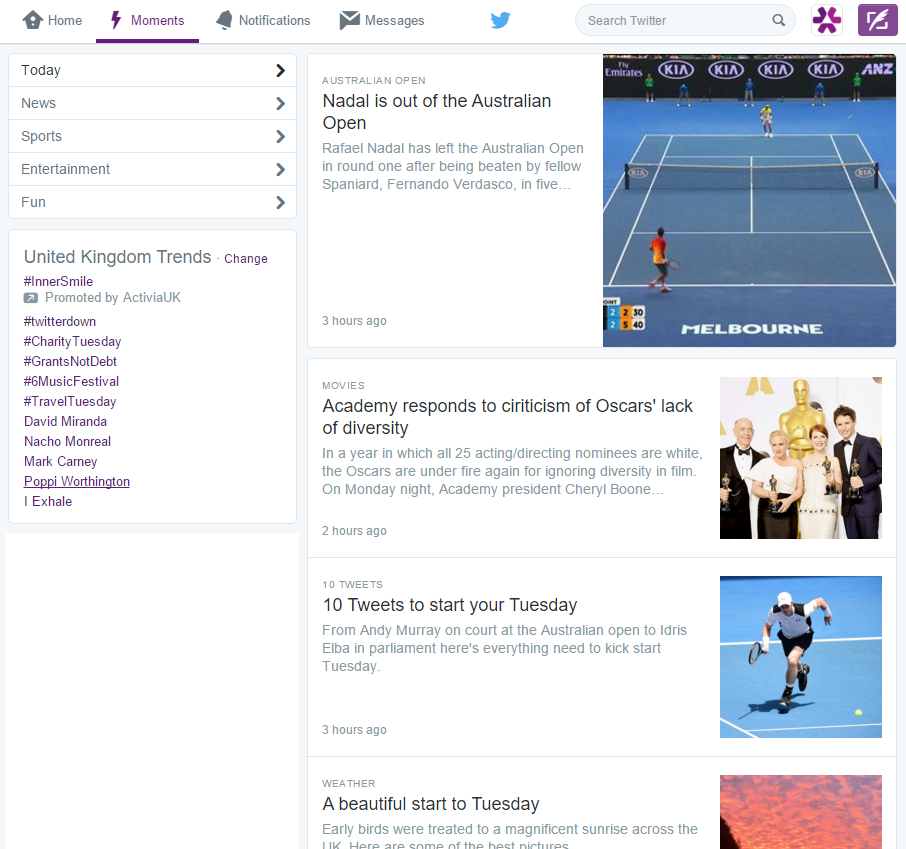The width and height of the screenshot is (906, 849).
Task: Open the purple profile avatar menu
Action: 827,20
